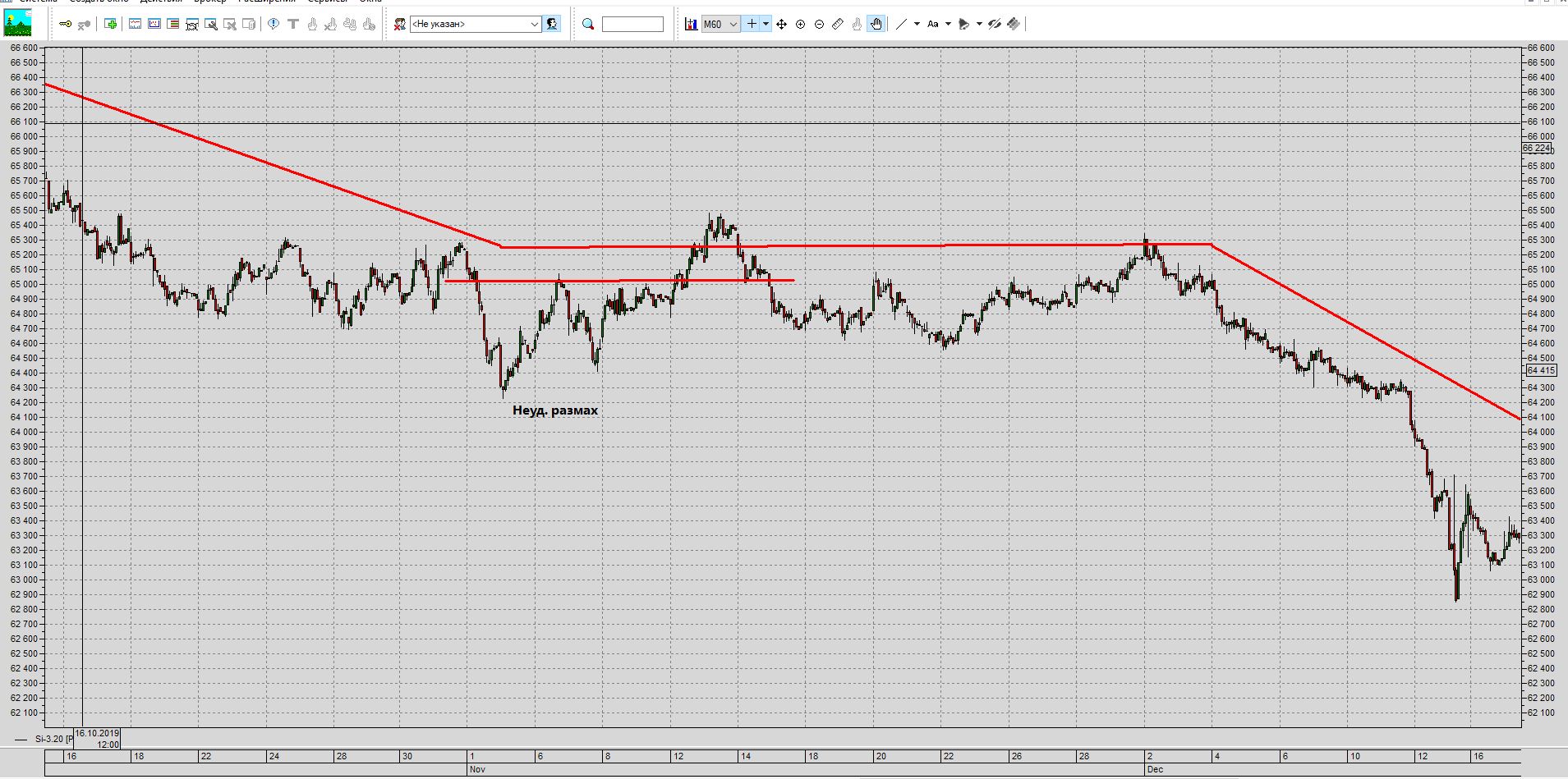Image resolution: width=1568 pixels, height=779 pixels.
Task: Click the magnifying glass search icon
Action: pos(588,25)
